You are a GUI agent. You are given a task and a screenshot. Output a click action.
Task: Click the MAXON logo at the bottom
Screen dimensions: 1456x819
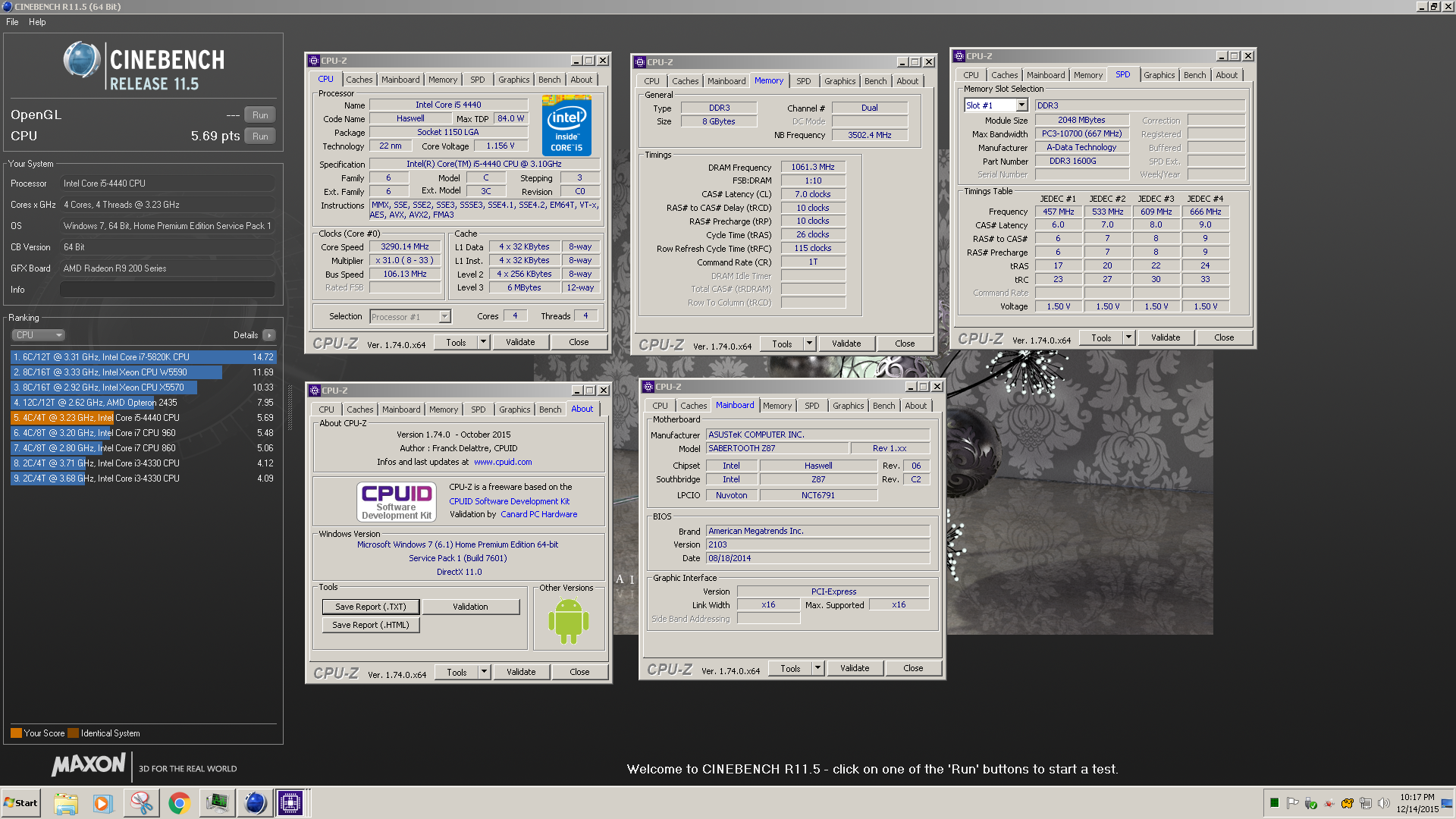point(89,765)
